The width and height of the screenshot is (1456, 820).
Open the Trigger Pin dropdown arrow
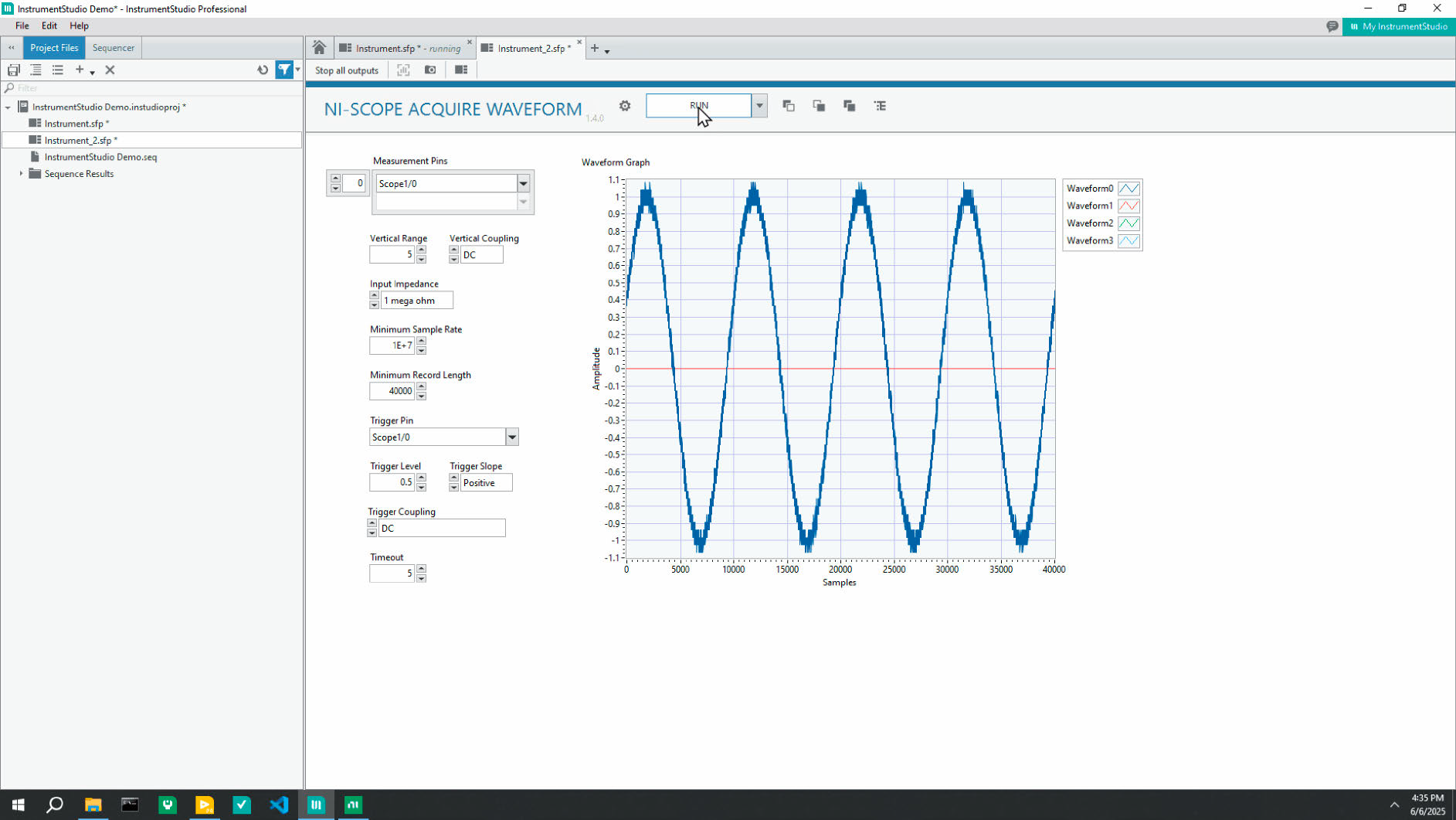511,437
